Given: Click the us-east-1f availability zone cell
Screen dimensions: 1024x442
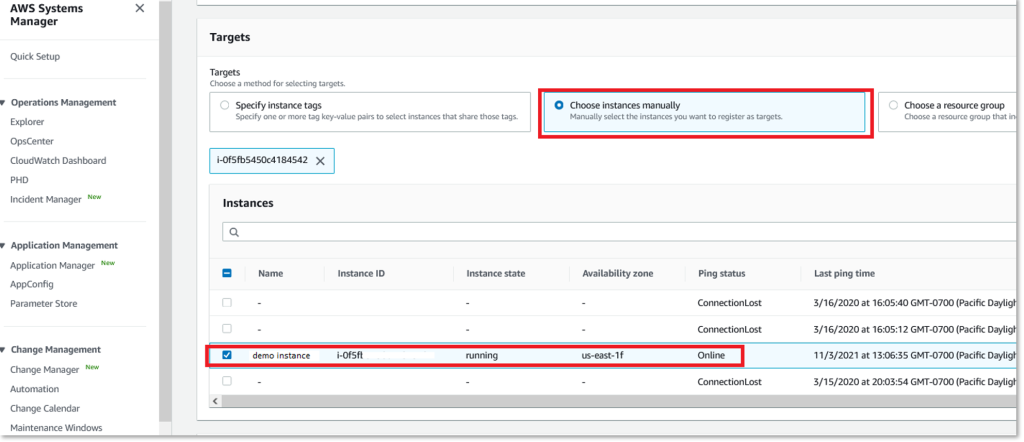Looking at the screenshot, I should (x=603, y=356).
